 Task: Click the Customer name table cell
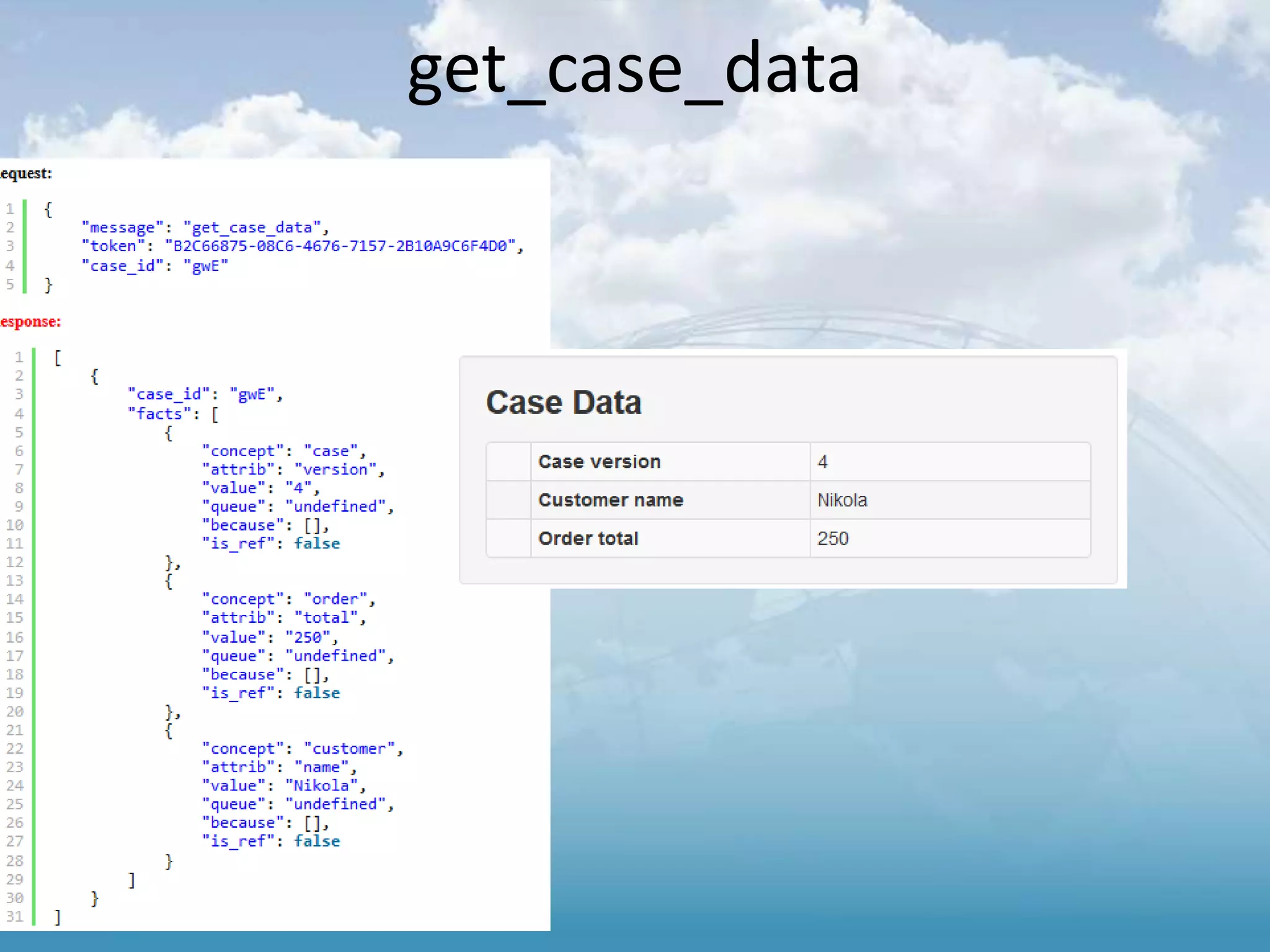tap(670, 500)
